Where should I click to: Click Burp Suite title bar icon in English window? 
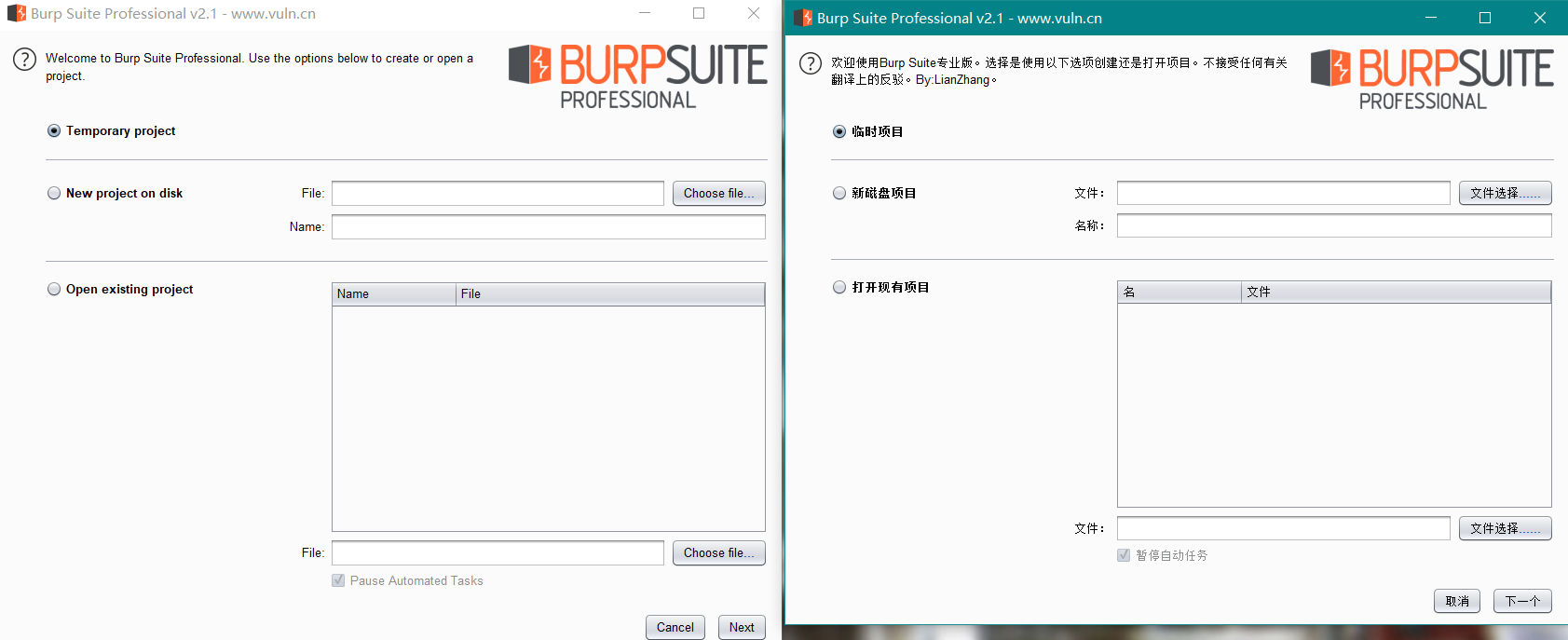[16, 13]
